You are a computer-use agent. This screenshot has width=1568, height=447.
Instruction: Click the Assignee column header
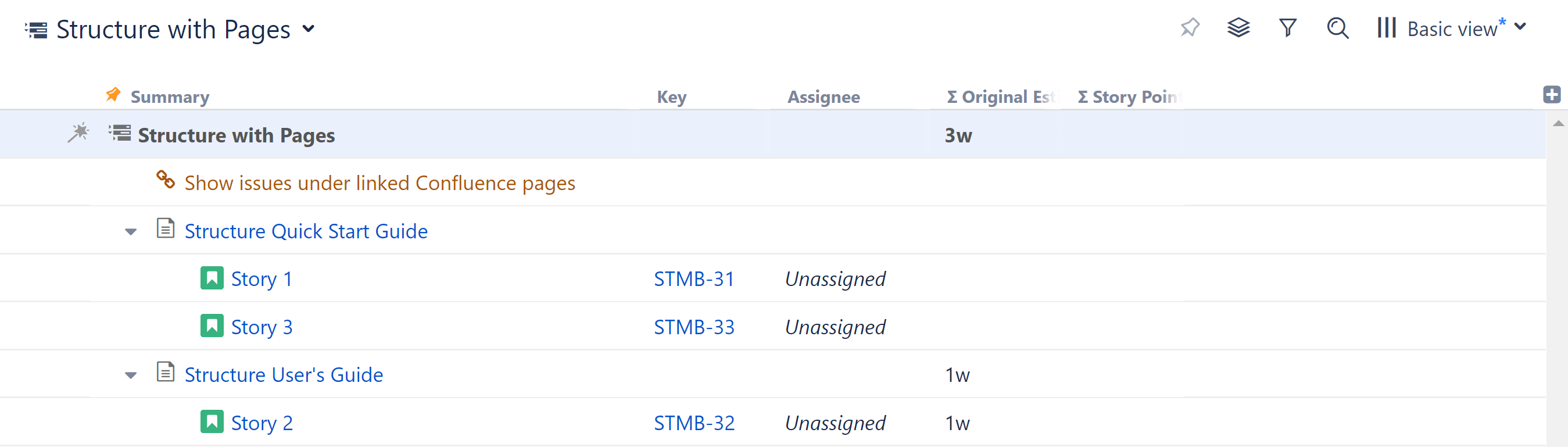click(x=824, y=96)
